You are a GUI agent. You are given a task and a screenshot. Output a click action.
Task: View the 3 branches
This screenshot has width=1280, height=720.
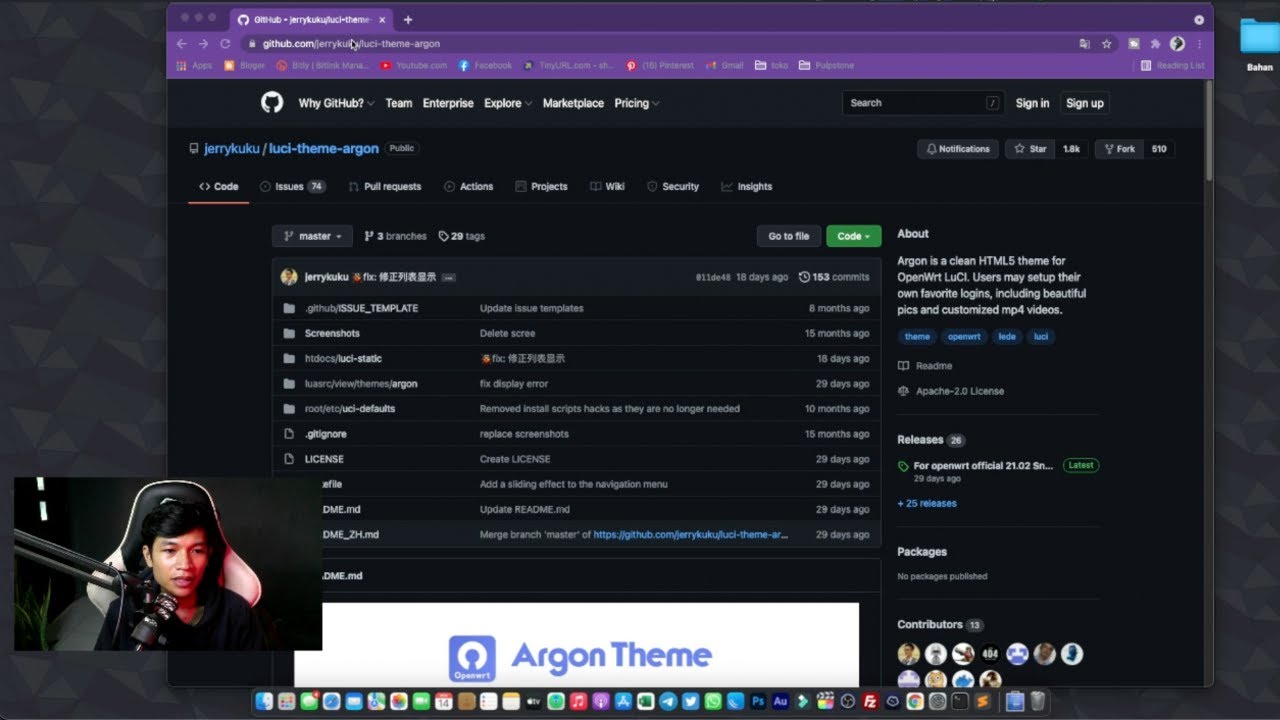(396, 236)
